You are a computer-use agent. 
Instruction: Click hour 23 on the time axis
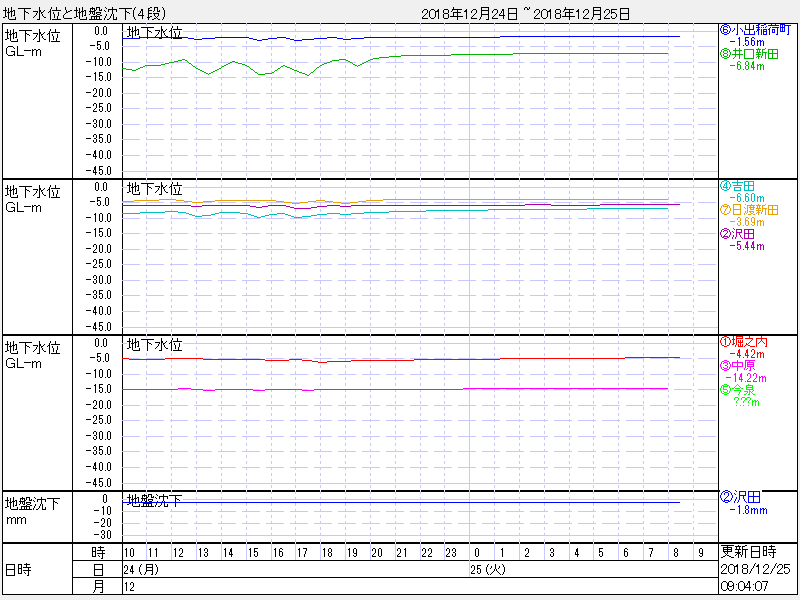pyautogui.click(x=451, y=552)
